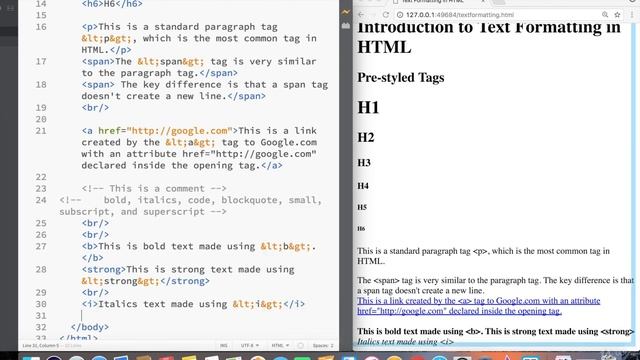Click rendered 'This is a standard paragraph tag' text
The image size is (640, 360).
[414, 251]
